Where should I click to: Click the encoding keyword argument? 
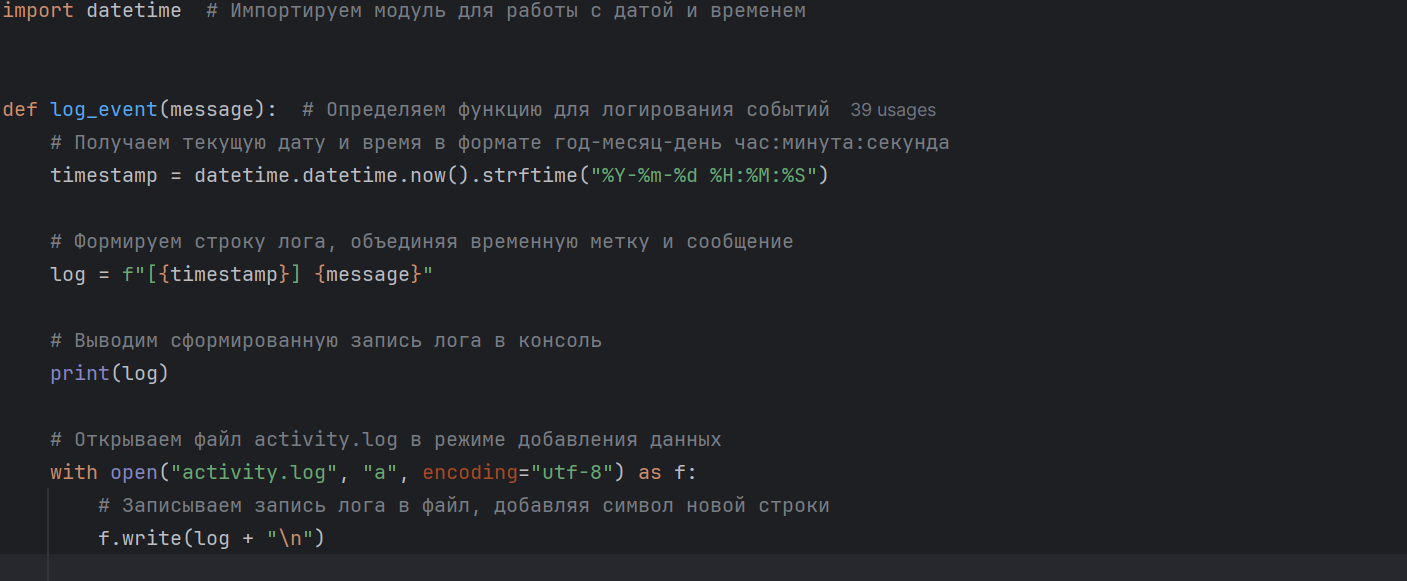point(470,472)
